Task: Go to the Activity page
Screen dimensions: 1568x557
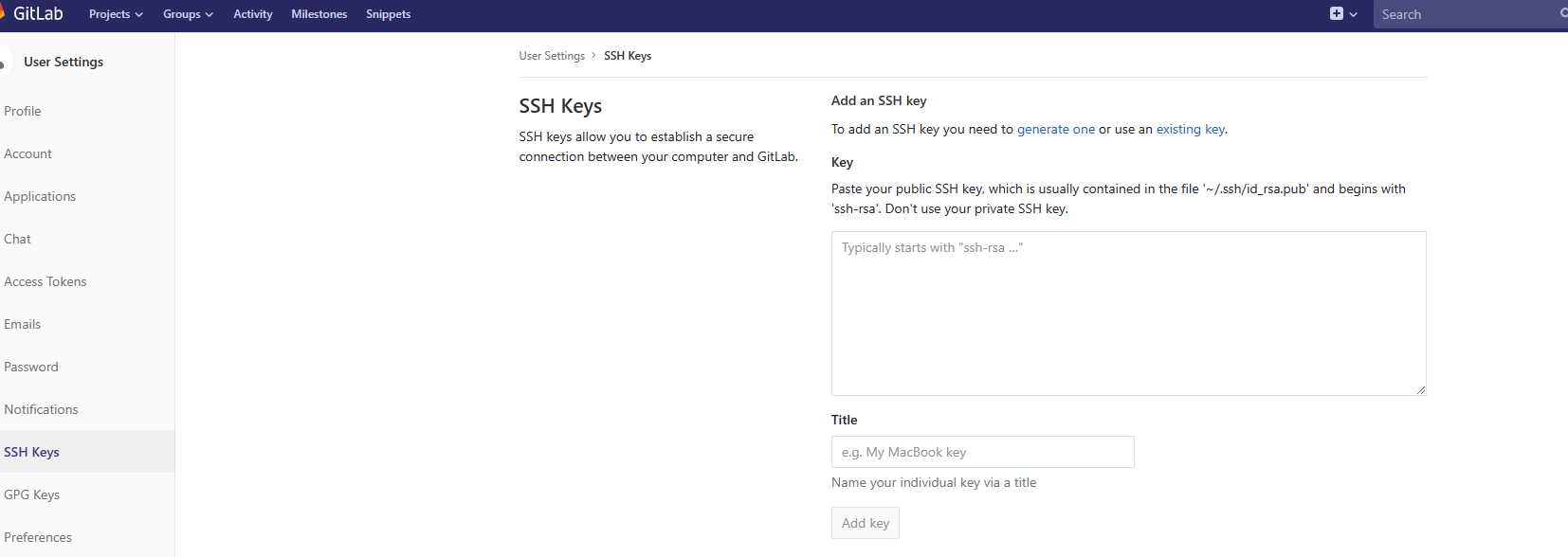Action: pos(252,14)
